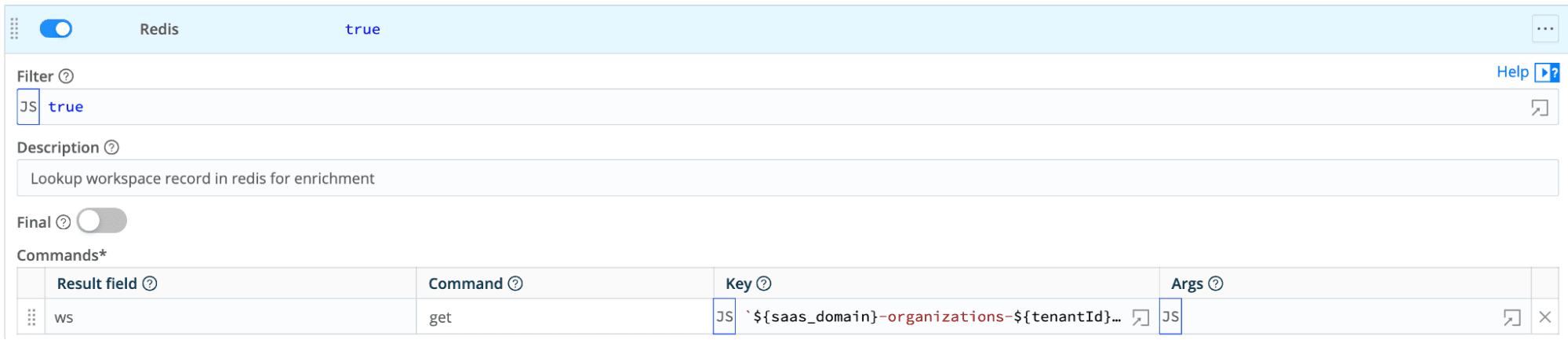The width and height of the screenshot is (1568, 340).
Task: Show help tooltip for Filter
Action: (x=67, y=76)
